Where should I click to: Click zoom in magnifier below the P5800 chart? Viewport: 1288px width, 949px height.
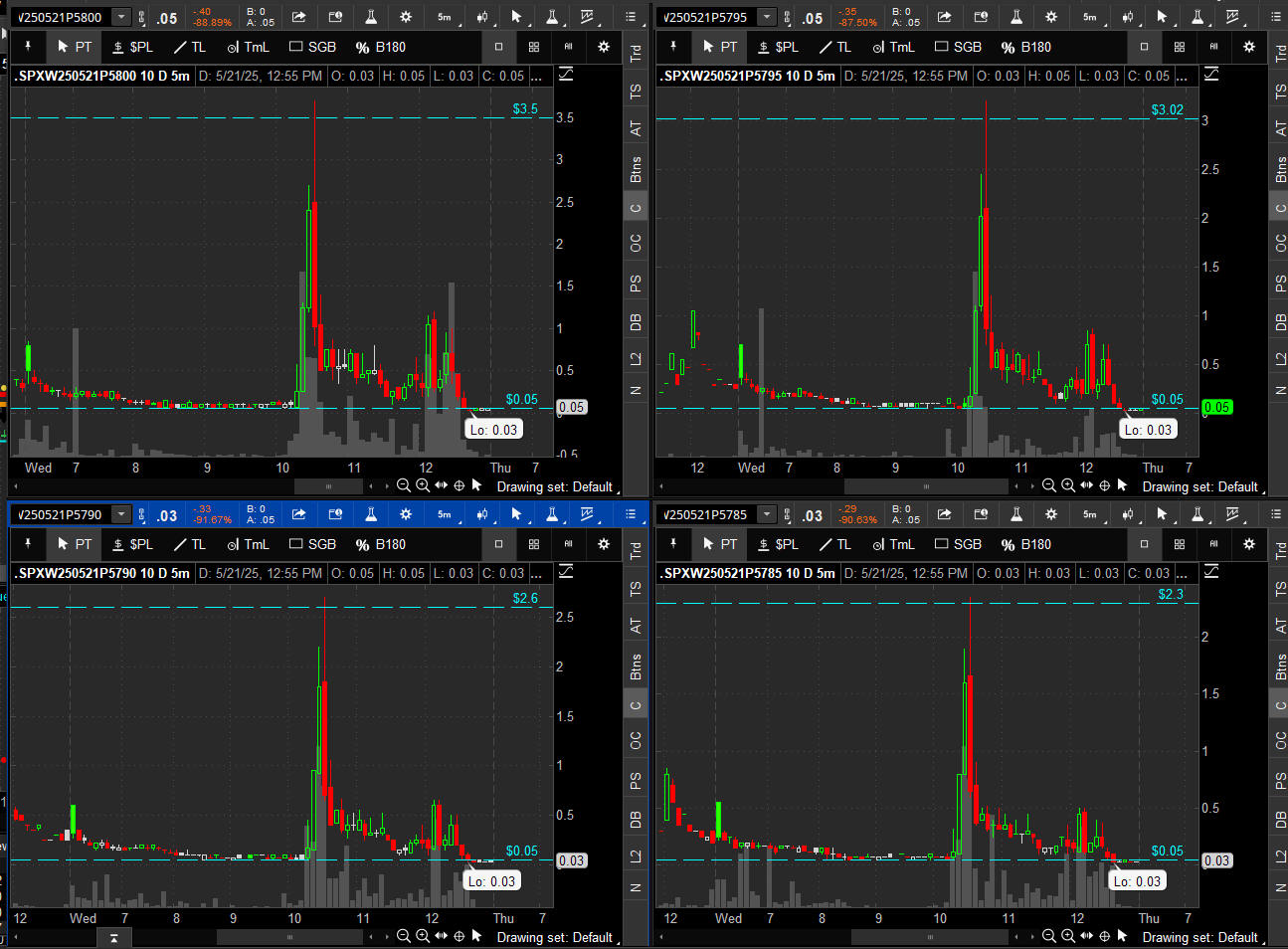pyautogui.click(x=423, y=485)
